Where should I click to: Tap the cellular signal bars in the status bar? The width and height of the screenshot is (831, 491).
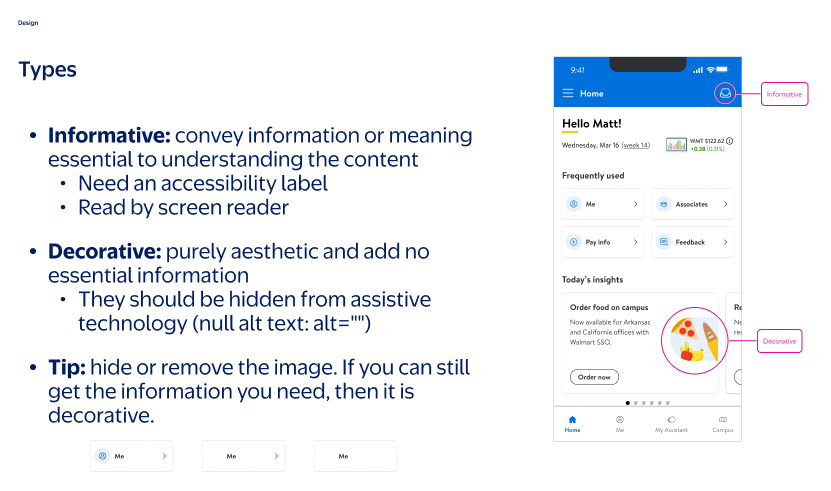coord(698,70)
